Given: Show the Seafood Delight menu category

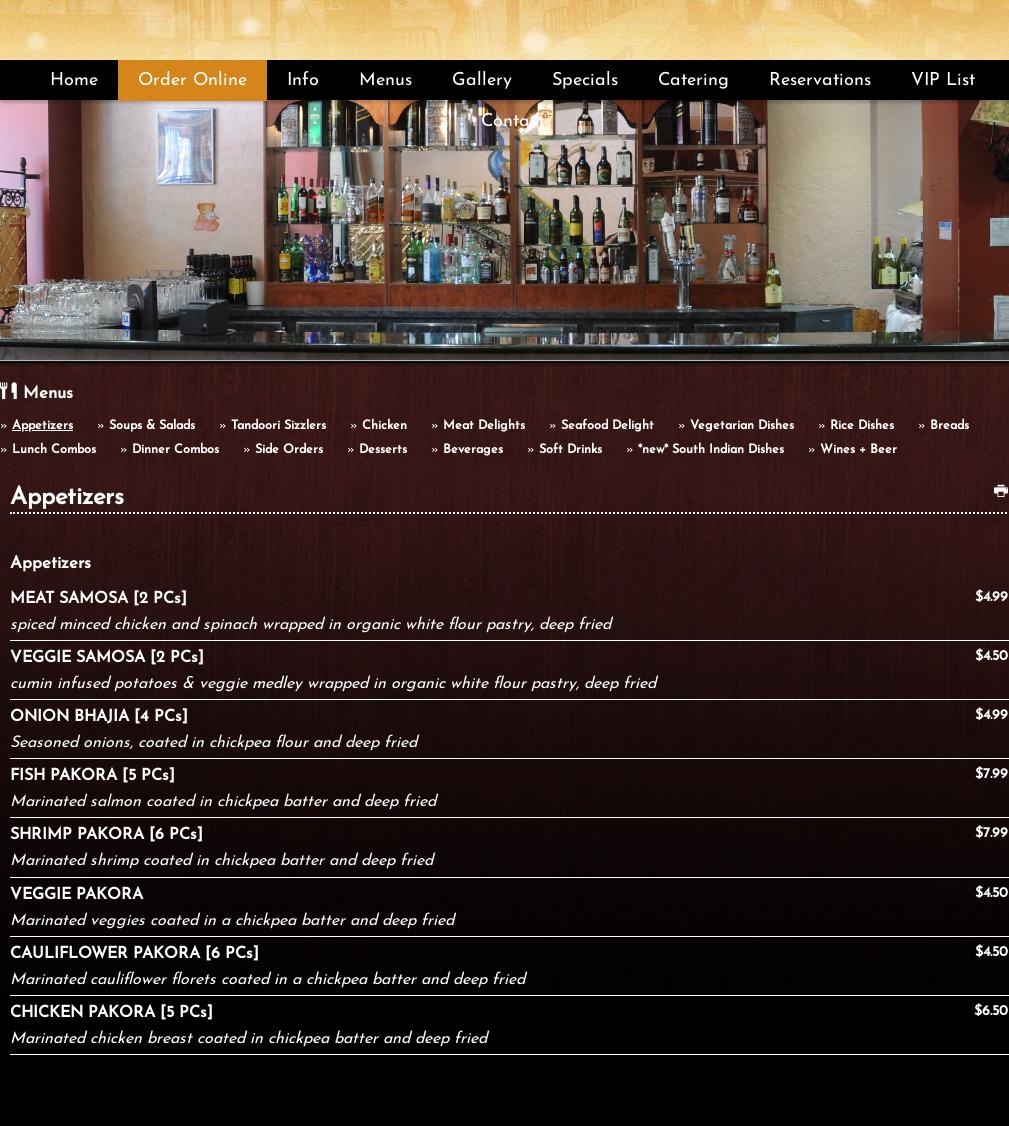Looking at the screenshot, I should point(607,426).
